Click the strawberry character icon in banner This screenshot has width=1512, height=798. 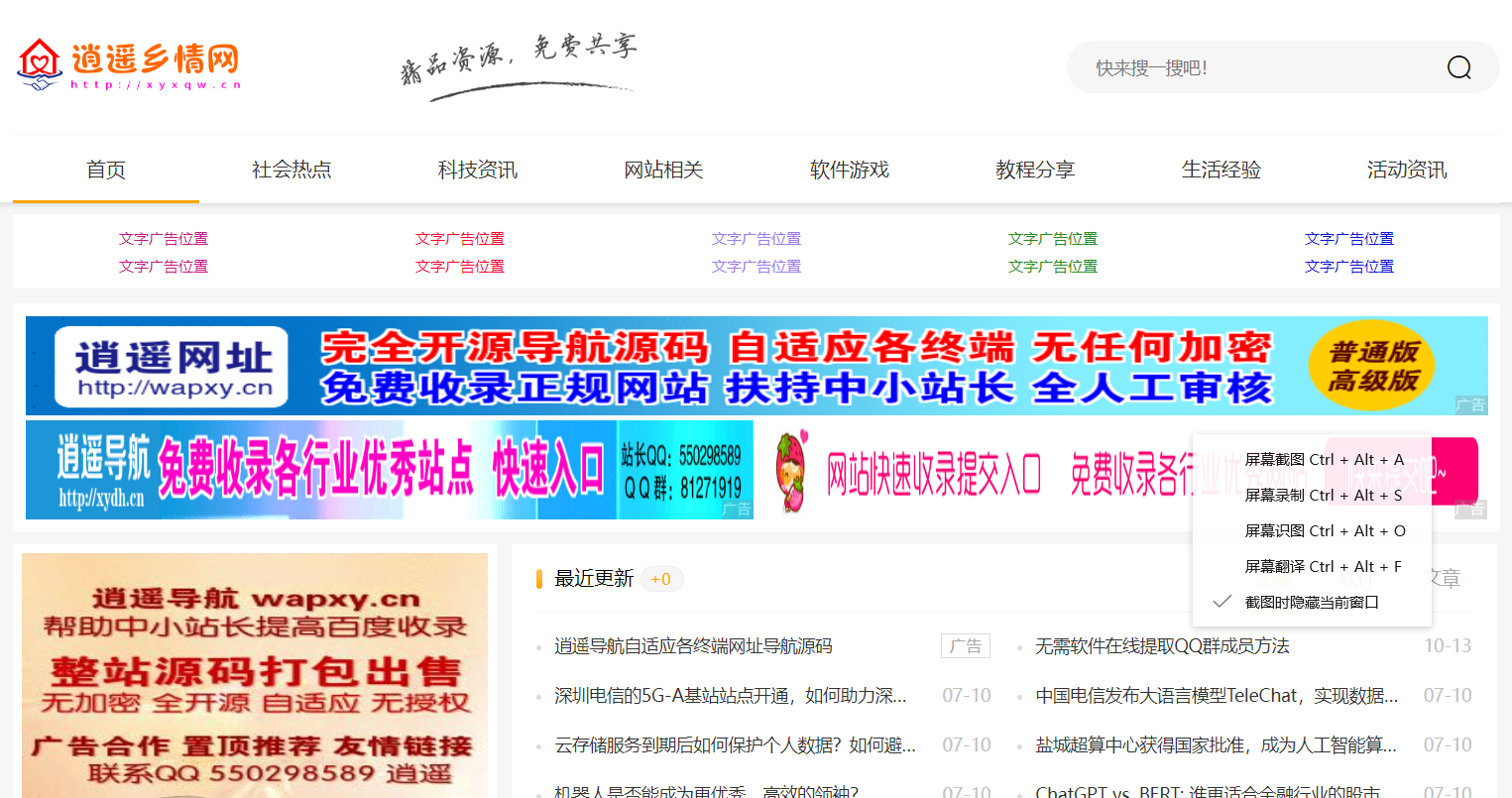point(792,471)
